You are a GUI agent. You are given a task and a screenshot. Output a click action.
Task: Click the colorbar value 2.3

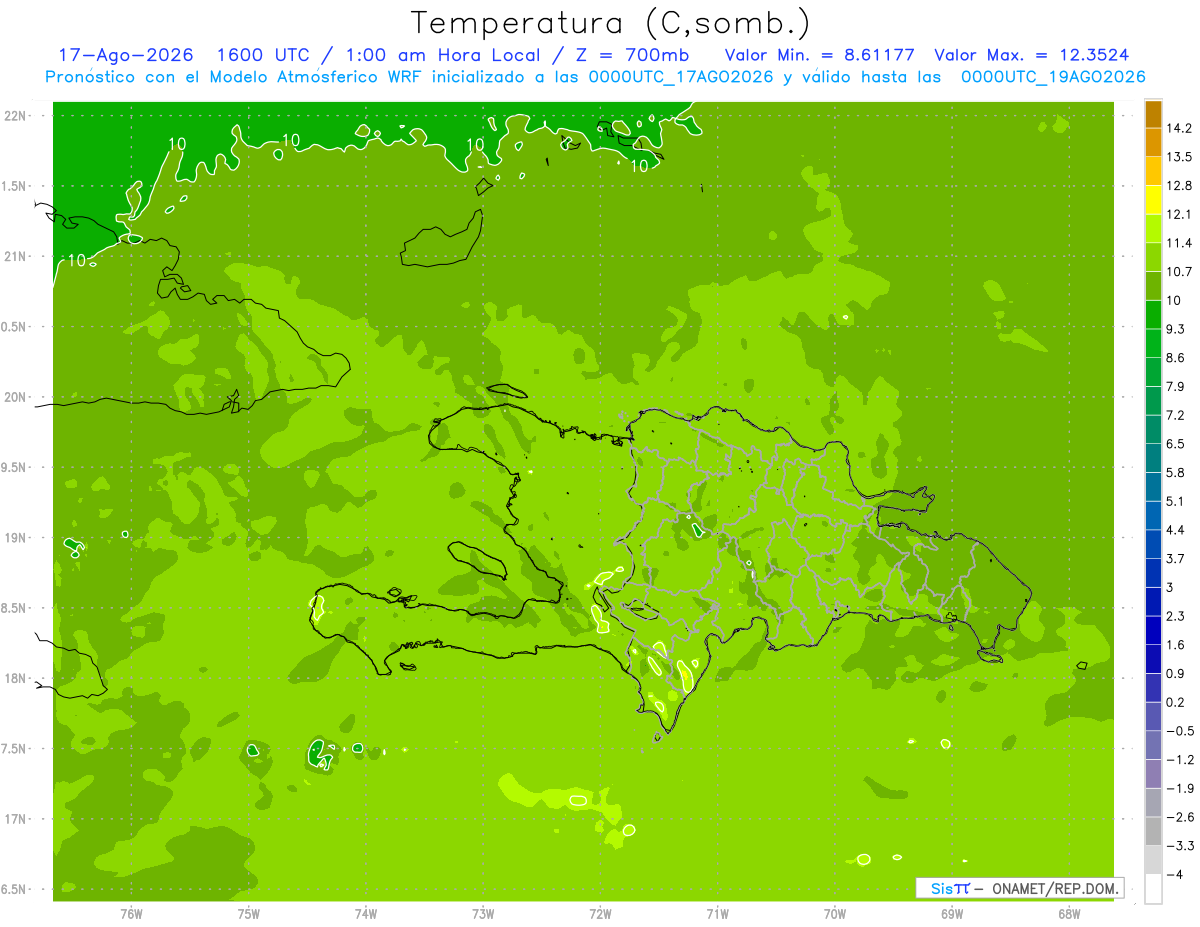[x=1176, y=616]
